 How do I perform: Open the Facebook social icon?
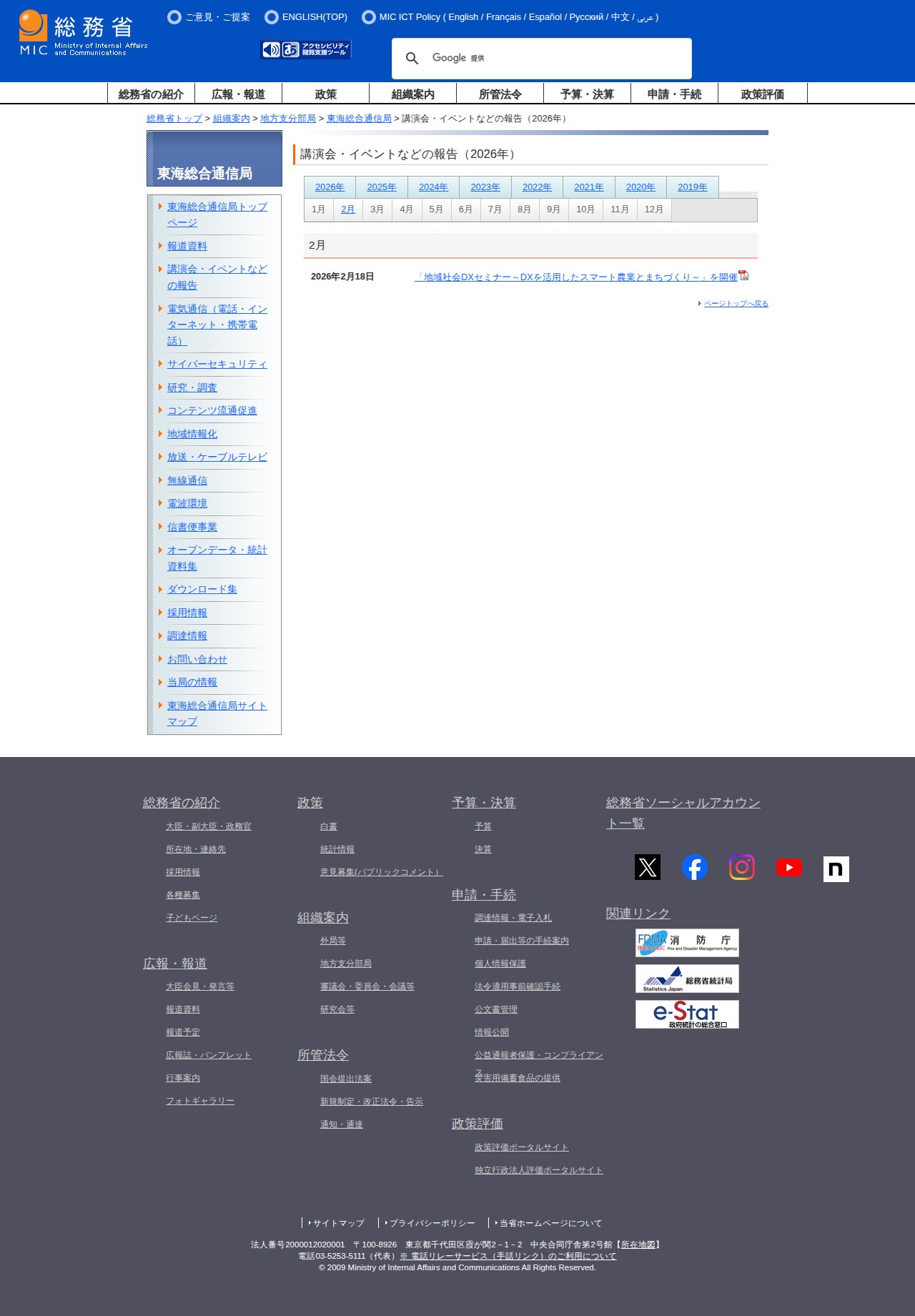pyautogui.click(x=695, y=867)
